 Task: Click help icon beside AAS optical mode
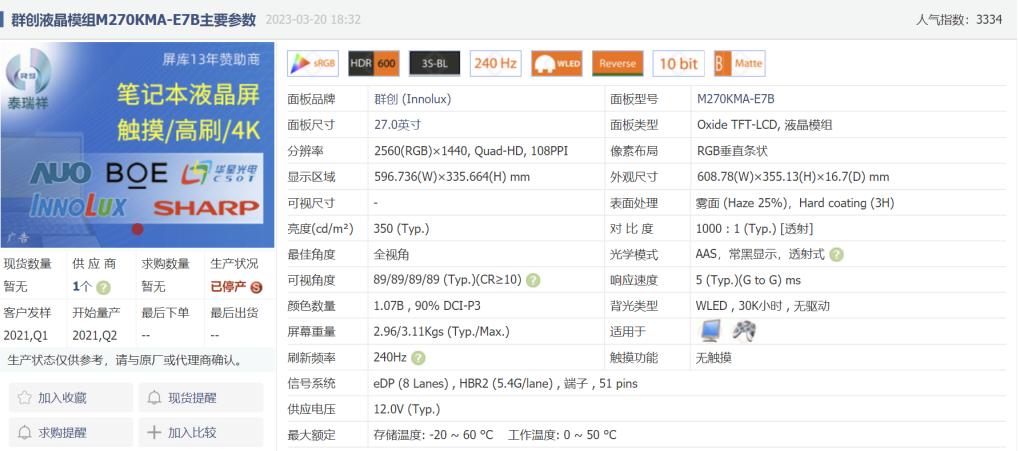836,254
